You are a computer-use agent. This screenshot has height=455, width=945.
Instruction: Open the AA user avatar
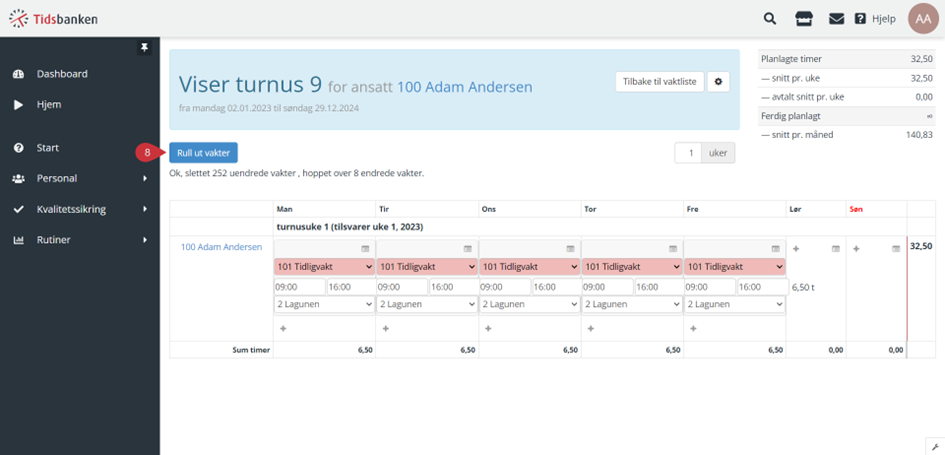point(923,19)
